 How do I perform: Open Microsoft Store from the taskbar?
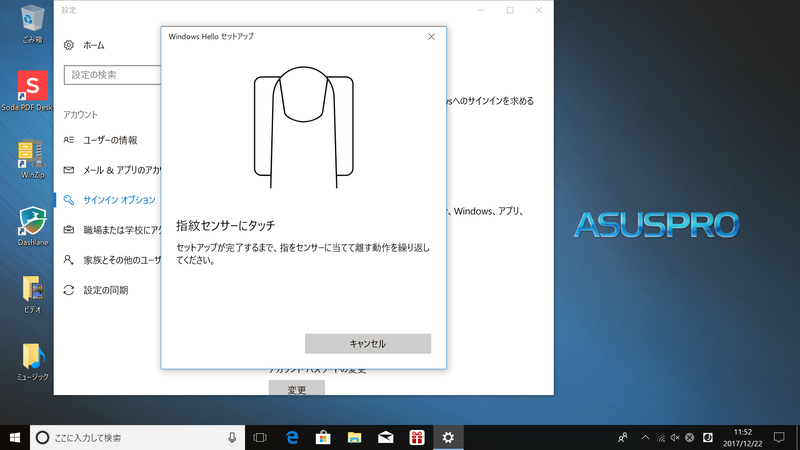pyautogui.click(x=323, y=438)
